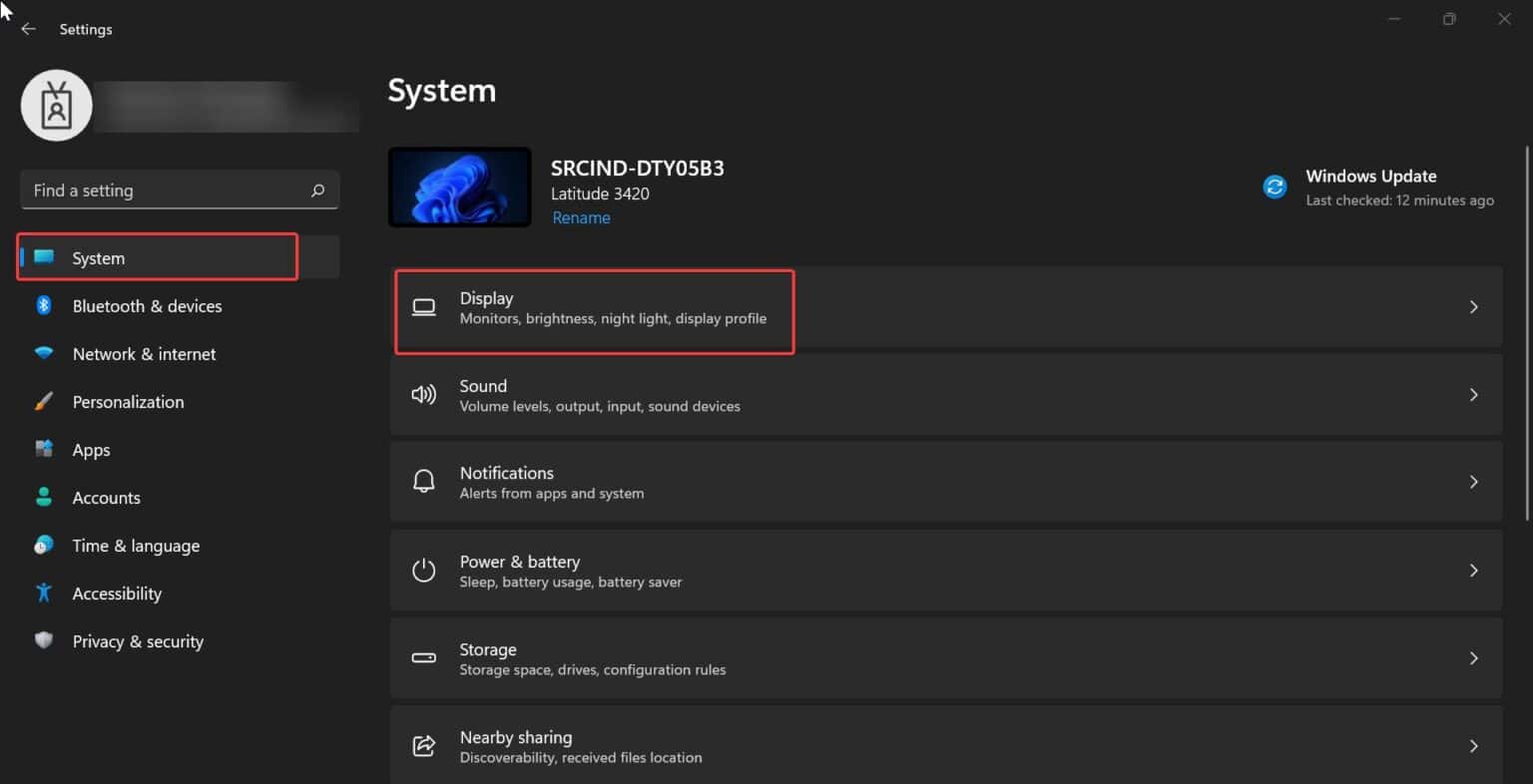Open Notifications via the bell icon
This screenshot has width=1533, height=784.
pos(423,481)
